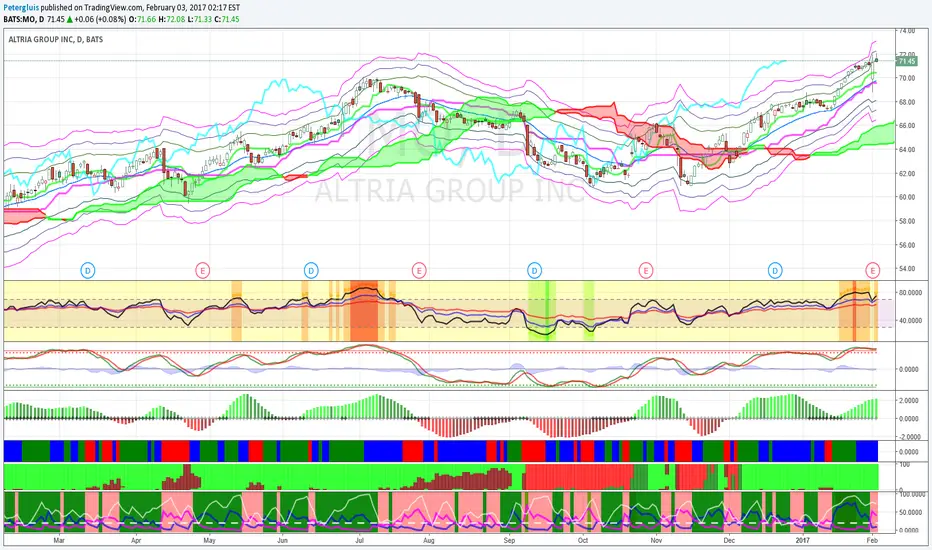Image resolution: width=932 pixels, height=550 pixels.
Task: Click the 56.00 price axis label
Action: click(x=907, y=244)
